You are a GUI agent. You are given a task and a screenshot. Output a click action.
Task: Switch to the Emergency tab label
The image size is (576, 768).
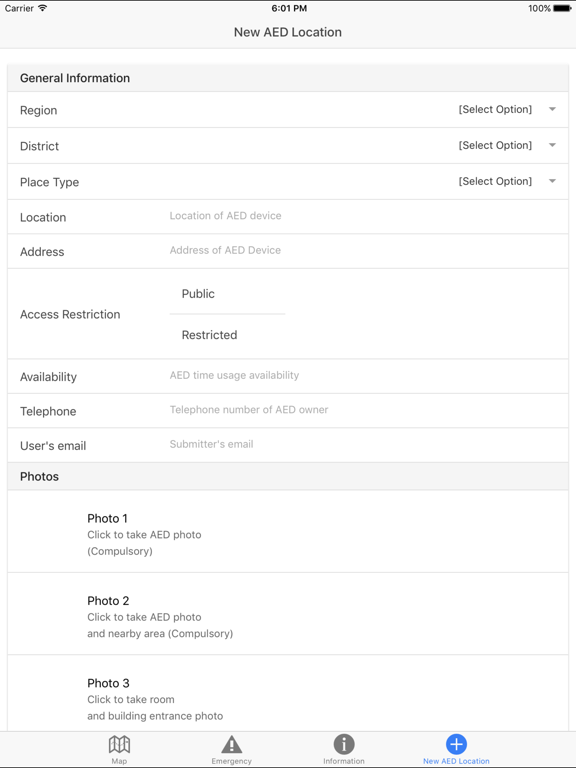point(231,761)
